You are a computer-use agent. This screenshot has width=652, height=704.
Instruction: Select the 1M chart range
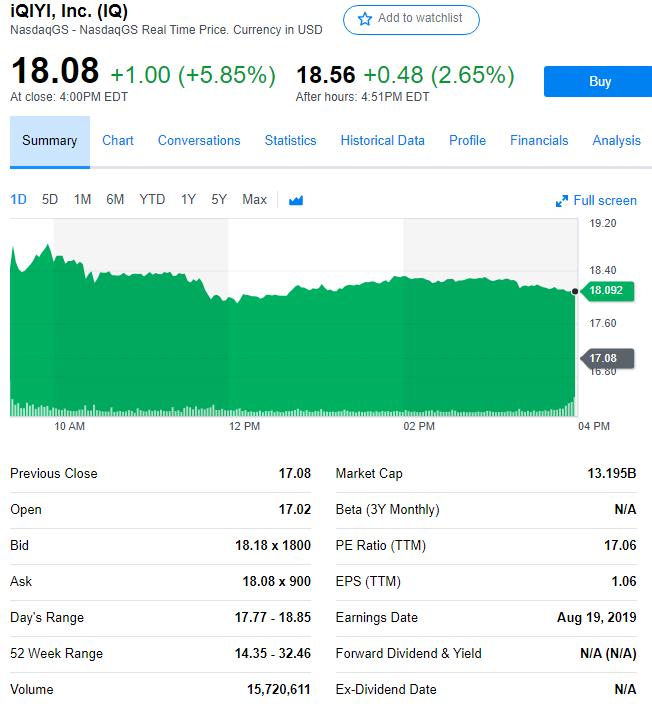pyautogui.click(x=83, y=199)
